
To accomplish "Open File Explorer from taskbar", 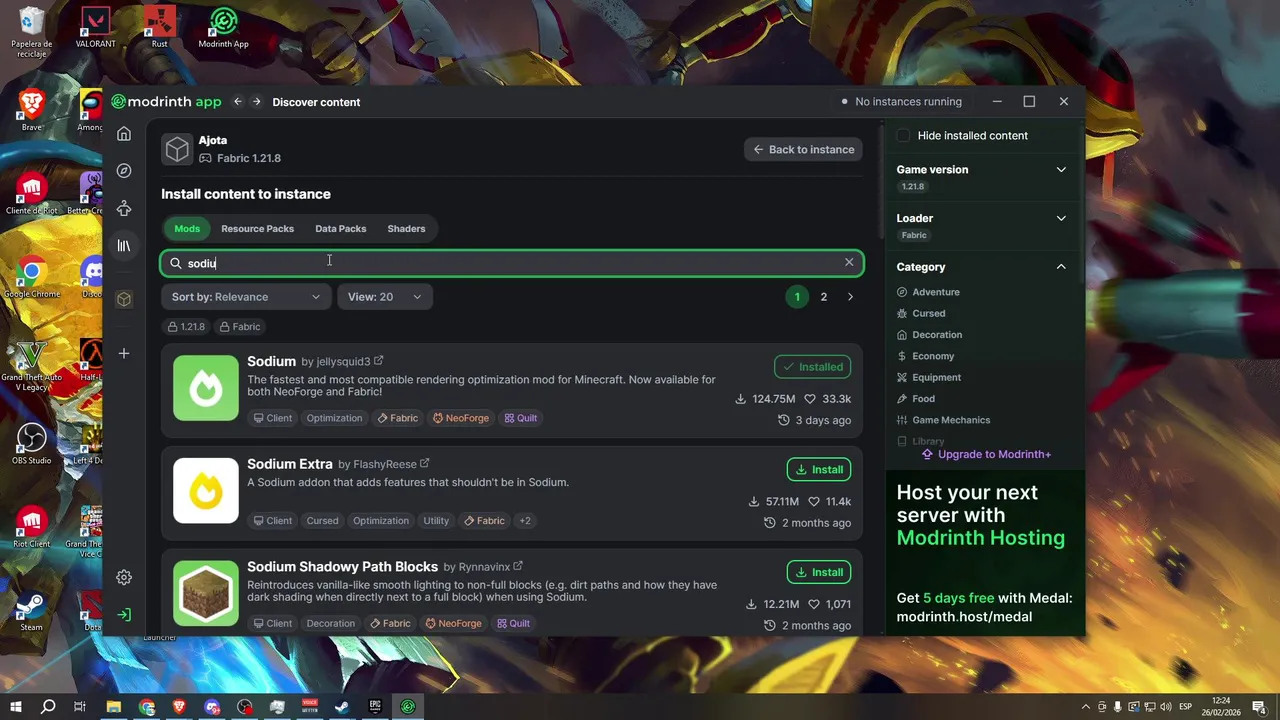I will coord(114,707).
